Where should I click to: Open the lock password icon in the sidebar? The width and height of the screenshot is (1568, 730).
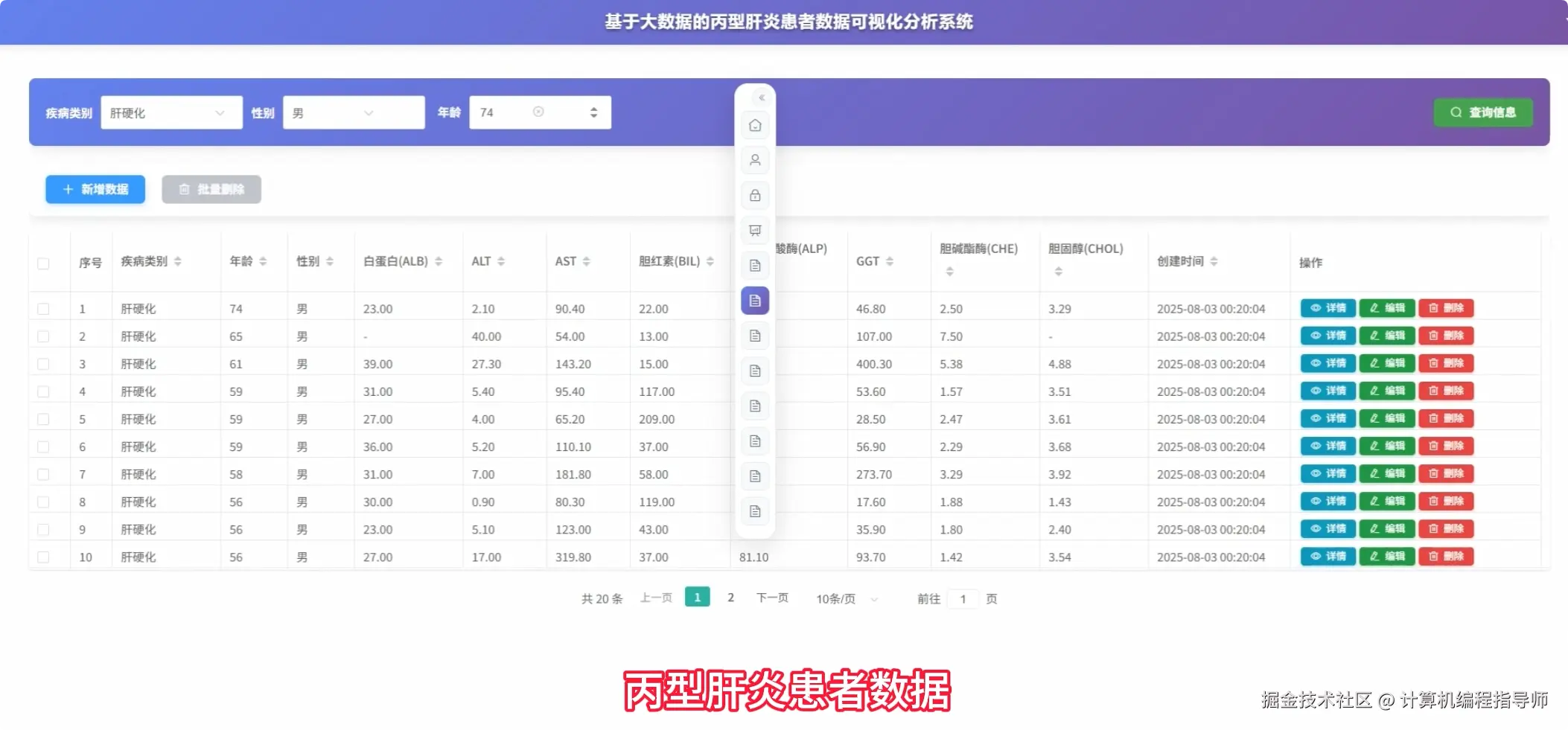(x=755, y=195)
